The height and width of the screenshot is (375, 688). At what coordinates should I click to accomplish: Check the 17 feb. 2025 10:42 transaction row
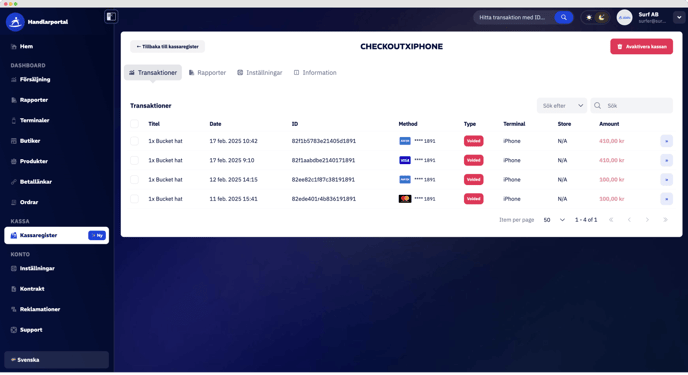coord(134,141)
